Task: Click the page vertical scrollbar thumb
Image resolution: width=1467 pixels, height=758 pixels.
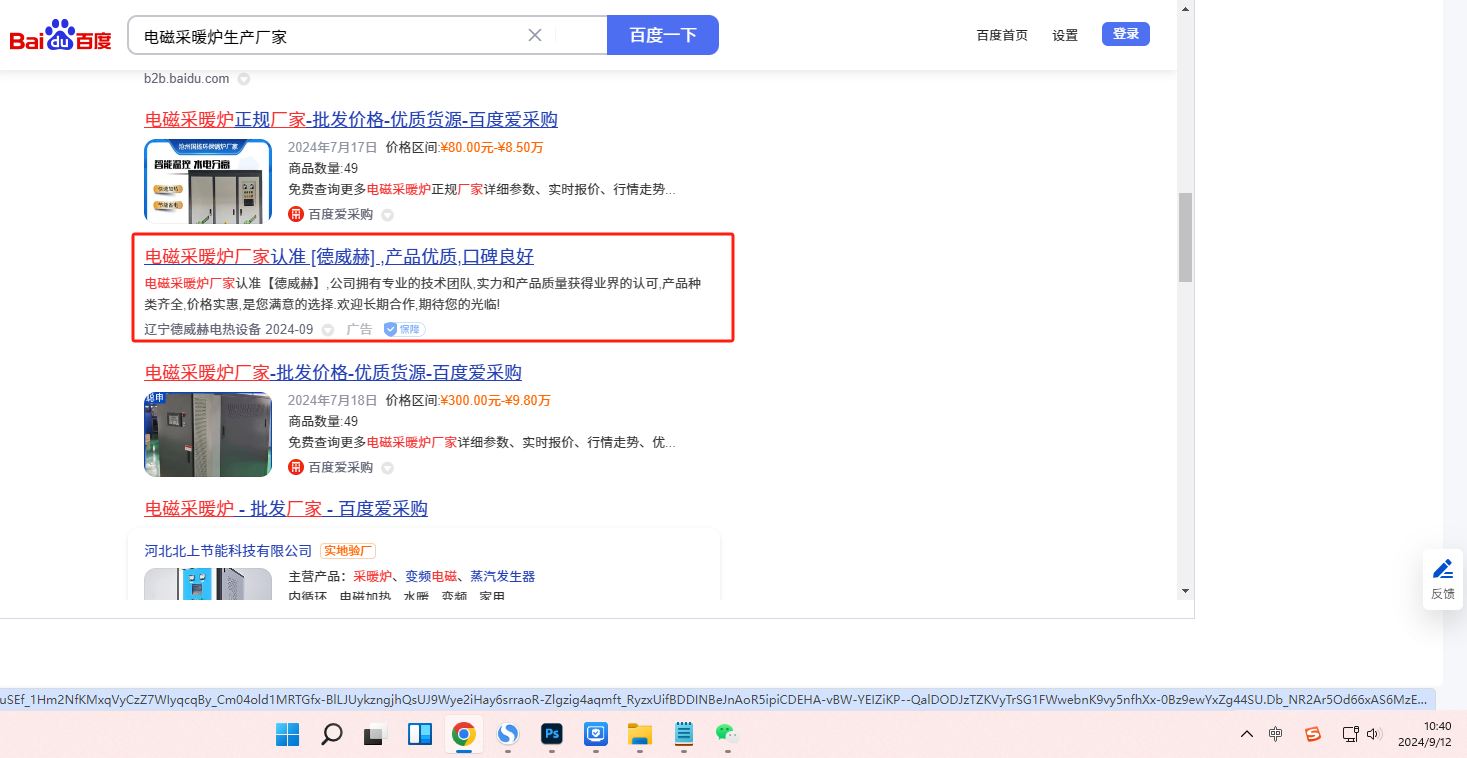Action: point(1185,237)
